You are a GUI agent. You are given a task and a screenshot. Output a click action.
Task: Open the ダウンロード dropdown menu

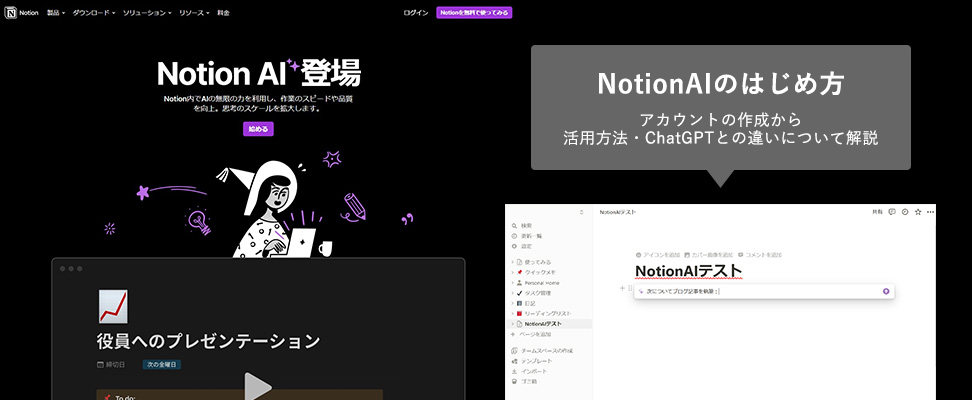click(x=94, y=12)
